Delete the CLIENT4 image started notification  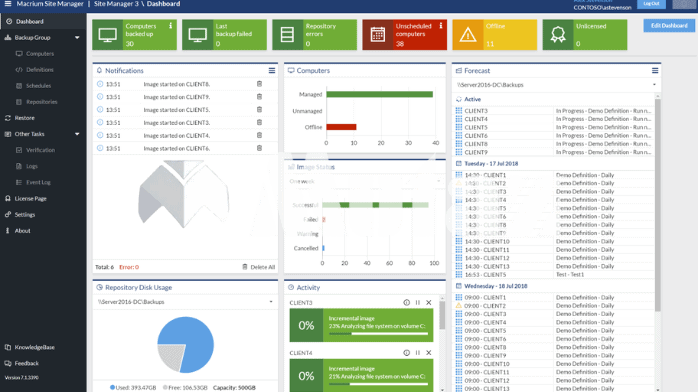pyautogui.click(x=259, y=135)
